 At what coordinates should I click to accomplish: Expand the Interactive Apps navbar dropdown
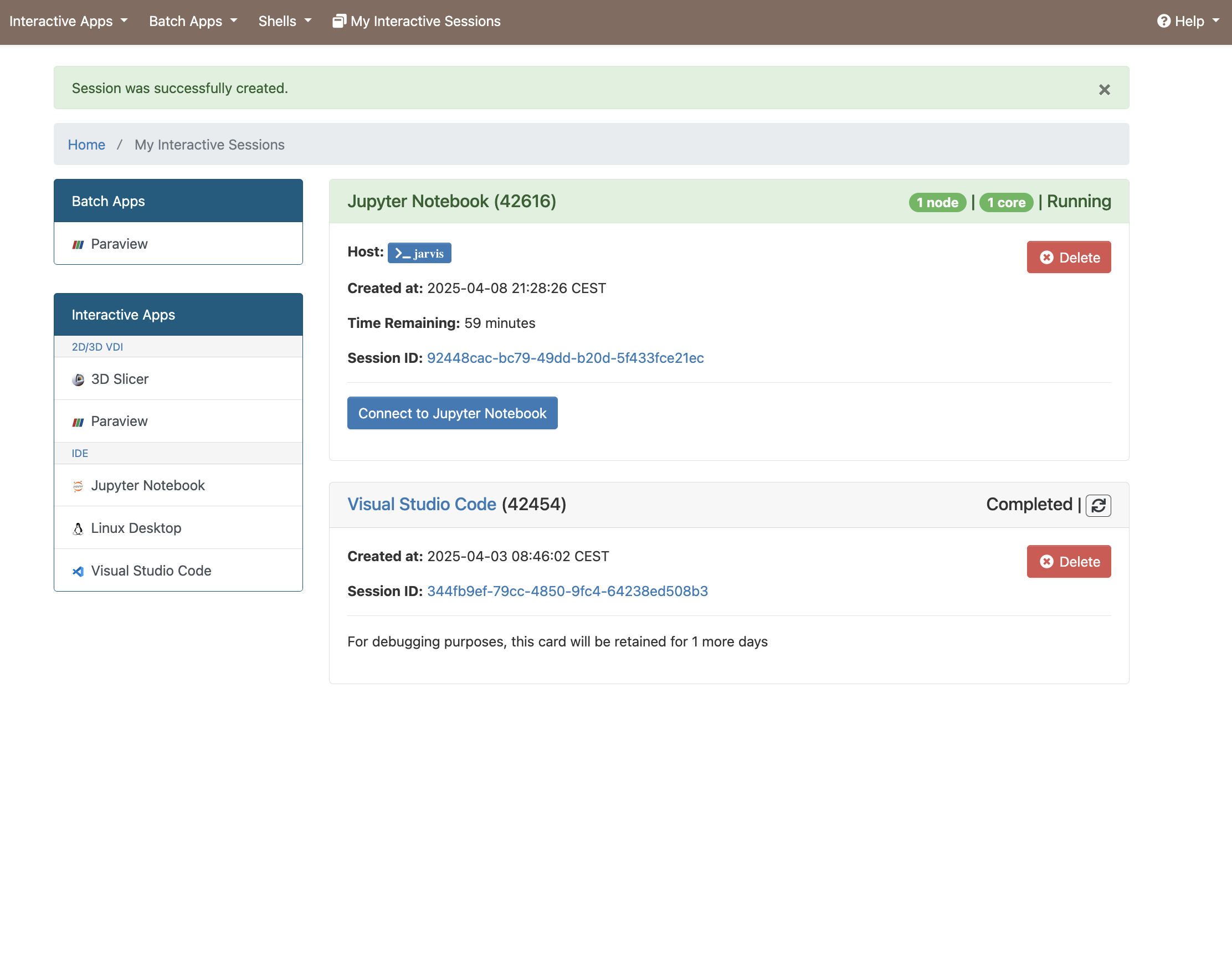click(68, 22)
